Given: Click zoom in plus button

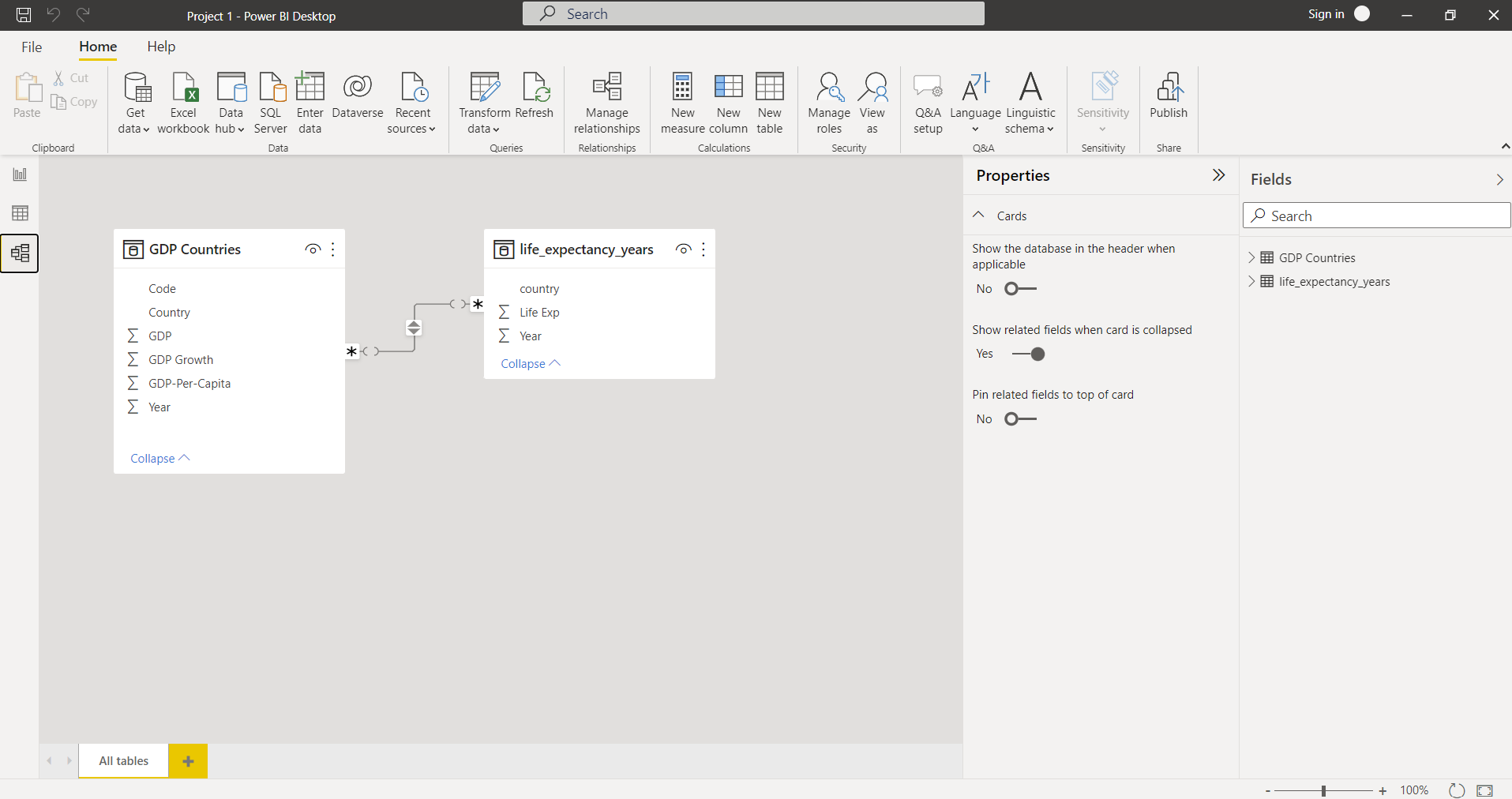Looking at the screenshot, I should (1383, 790).
